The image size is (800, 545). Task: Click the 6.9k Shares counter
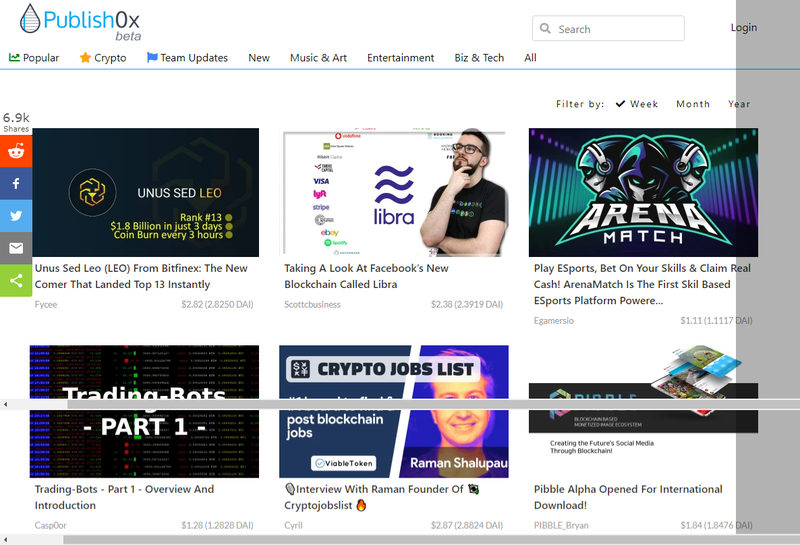(16, 122)
